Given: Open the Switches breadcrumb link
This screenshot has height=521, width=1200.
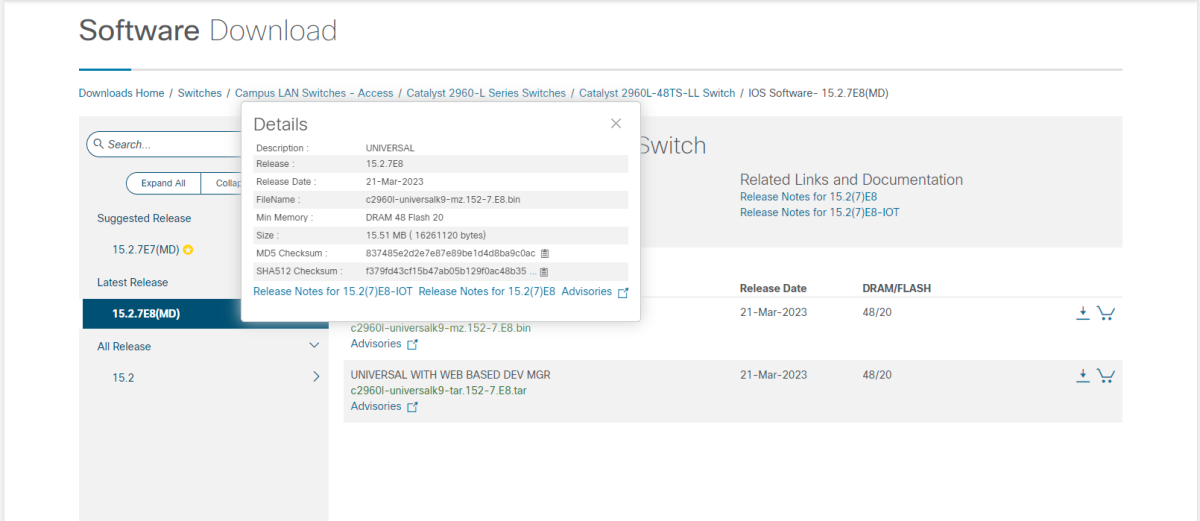Looking at the screenshot, I should pos(200,93).
